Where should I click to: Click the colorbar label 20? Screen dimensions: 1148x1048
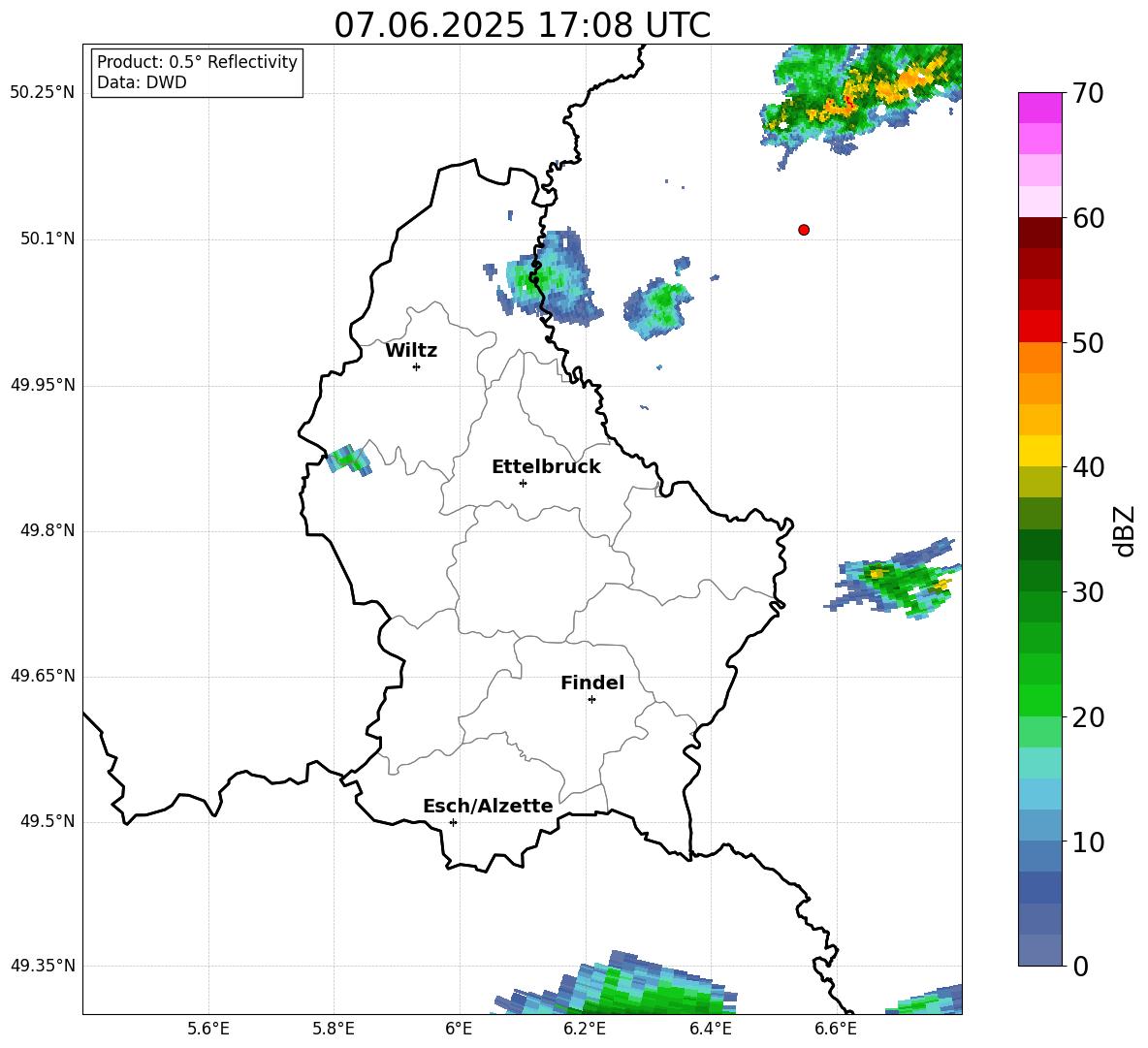pyautogui.click(x=1088, y=717)
